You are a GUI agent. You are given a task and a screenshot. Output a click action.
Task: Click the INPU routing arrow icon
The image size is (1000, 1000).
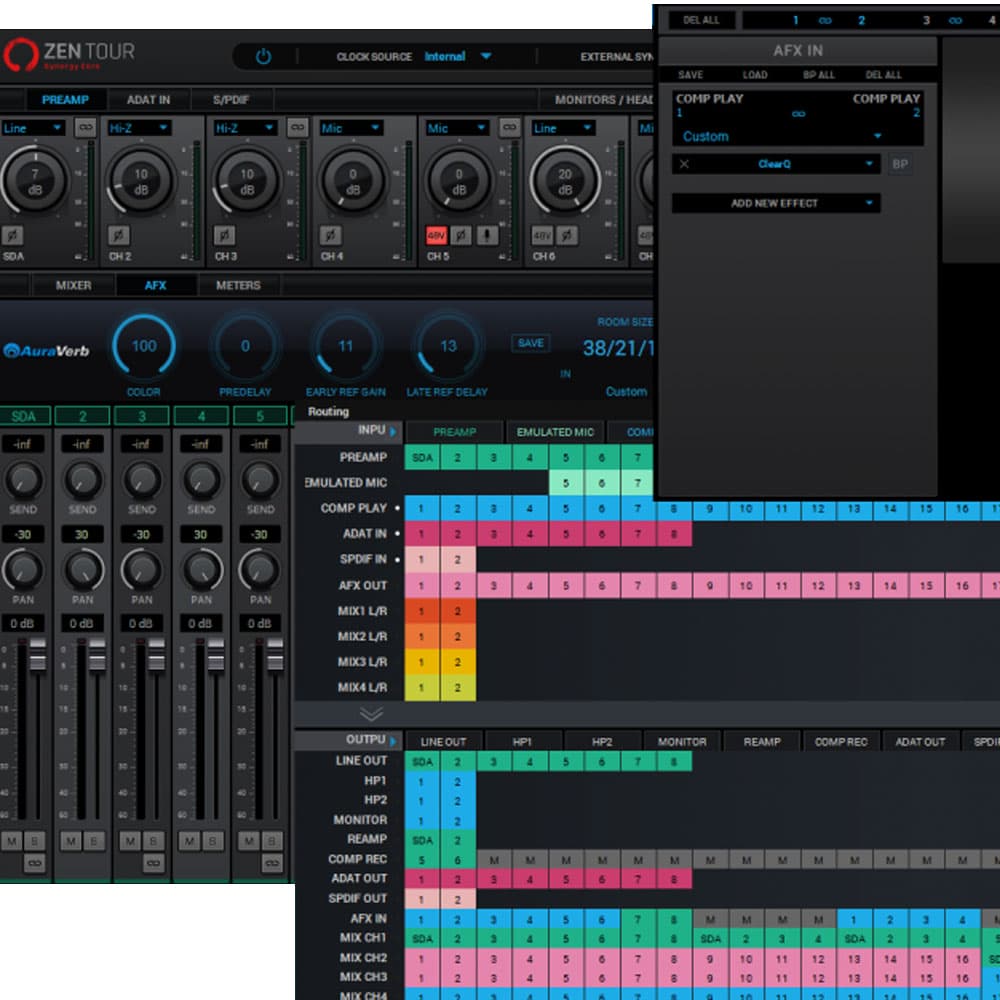393,432
